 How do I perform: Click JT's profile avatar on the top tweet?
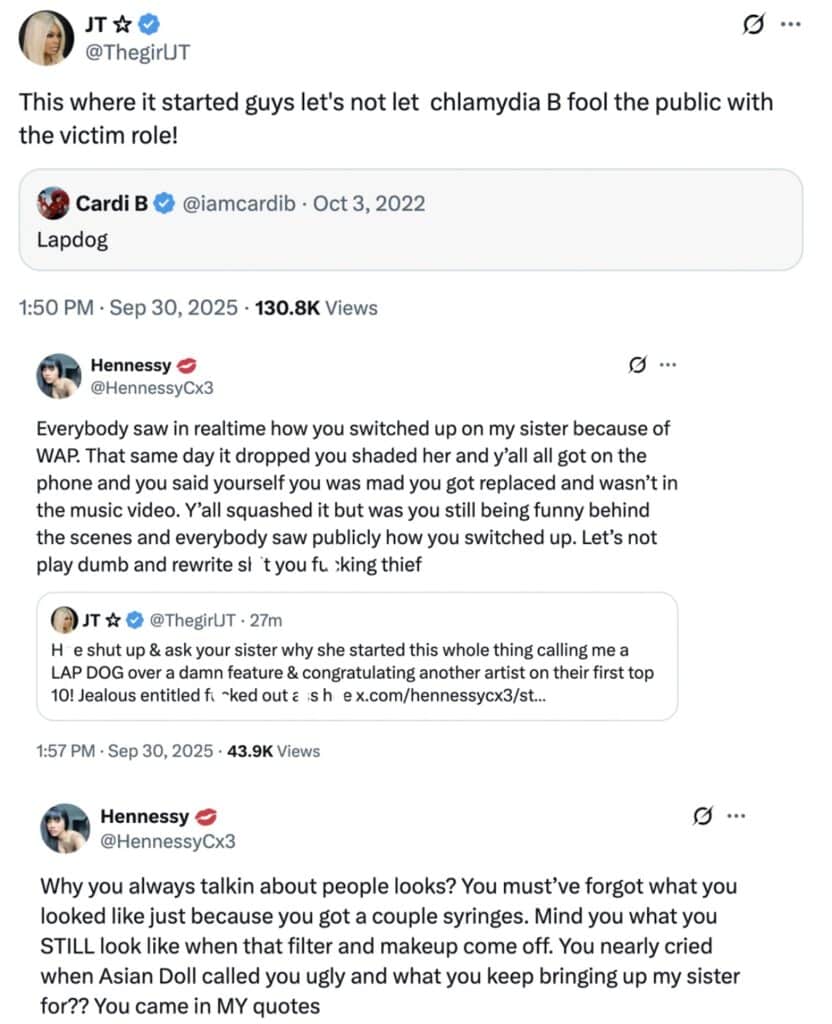tap(46, 39)
